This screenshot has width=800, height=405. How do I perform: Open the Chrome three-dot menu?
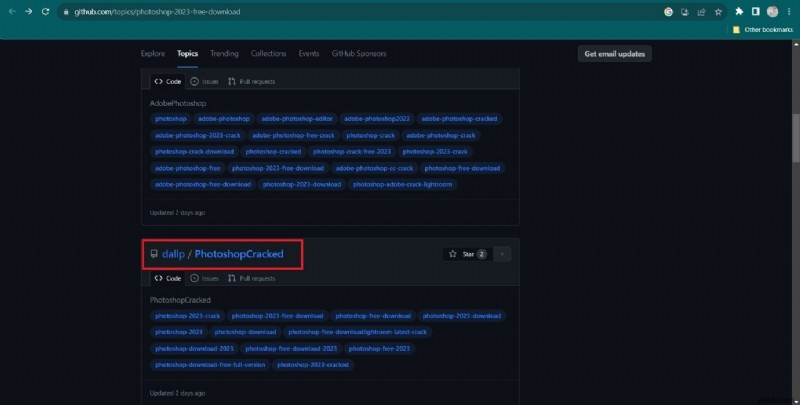click(x=789, y=11)
